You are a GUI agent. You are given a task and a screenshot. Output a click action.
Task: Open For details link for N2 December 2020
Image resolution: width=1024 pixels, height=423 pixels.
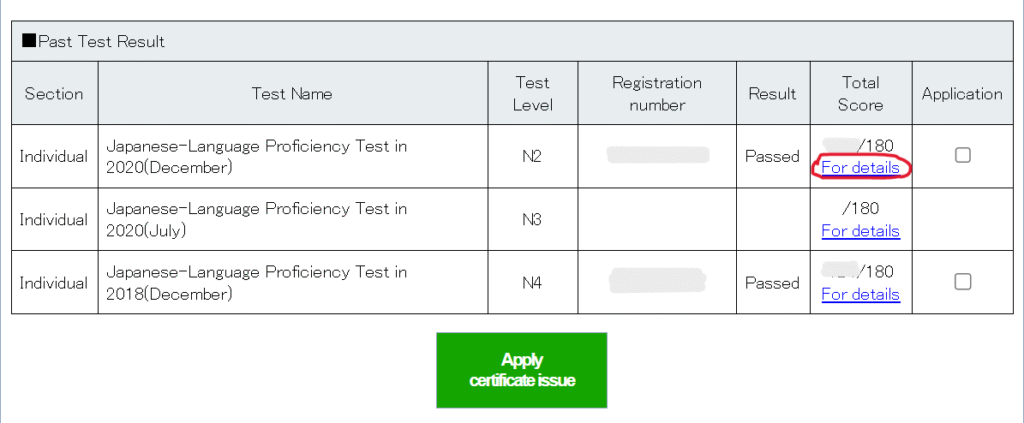point(860,168)
